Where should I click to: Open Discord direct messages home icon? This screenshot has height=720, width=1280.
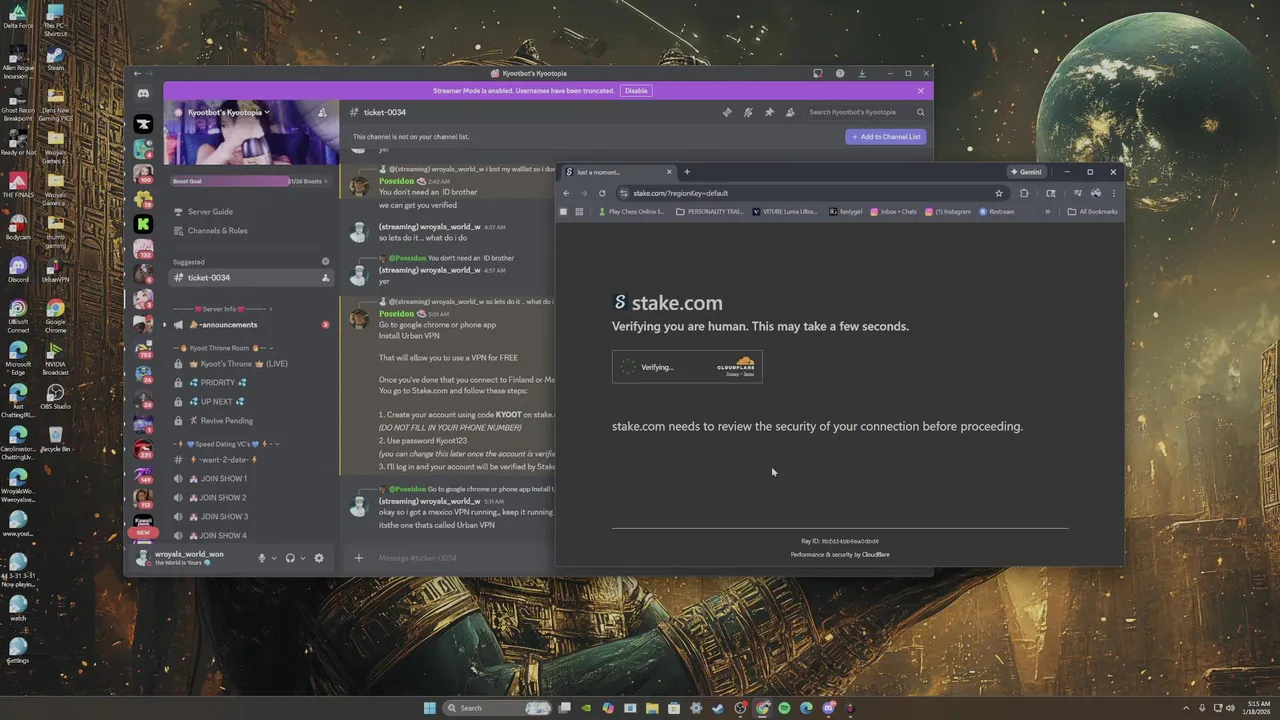point(143,93)
